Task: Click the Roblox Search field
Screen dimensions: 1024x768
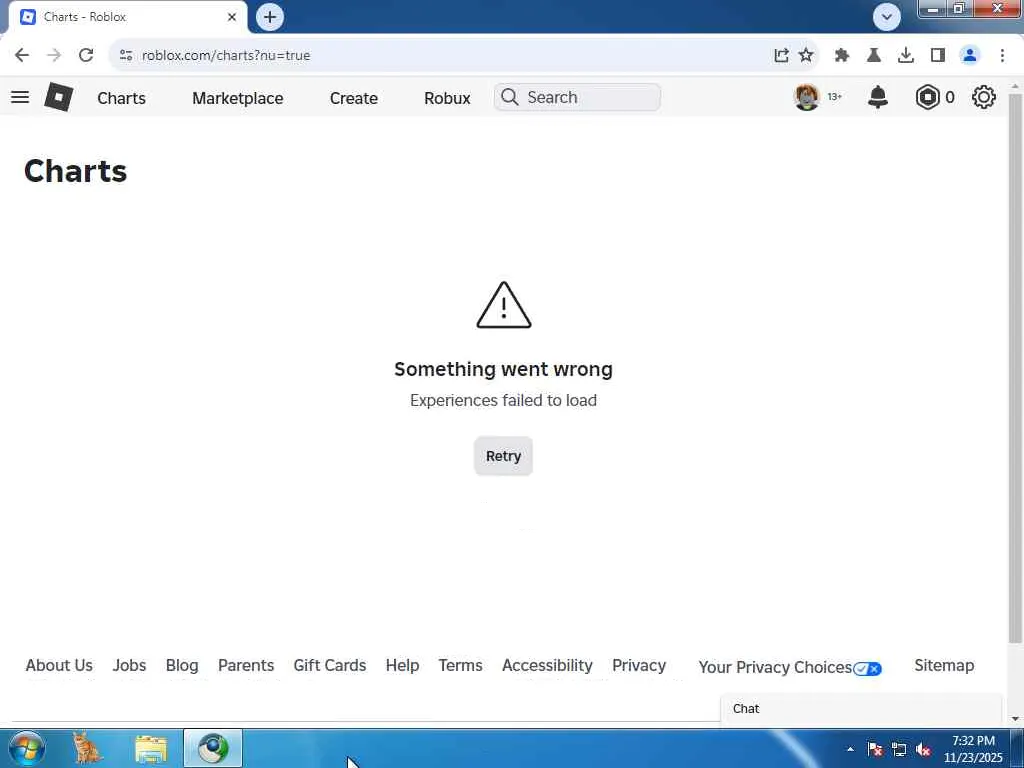Action: tap(577, 97)
